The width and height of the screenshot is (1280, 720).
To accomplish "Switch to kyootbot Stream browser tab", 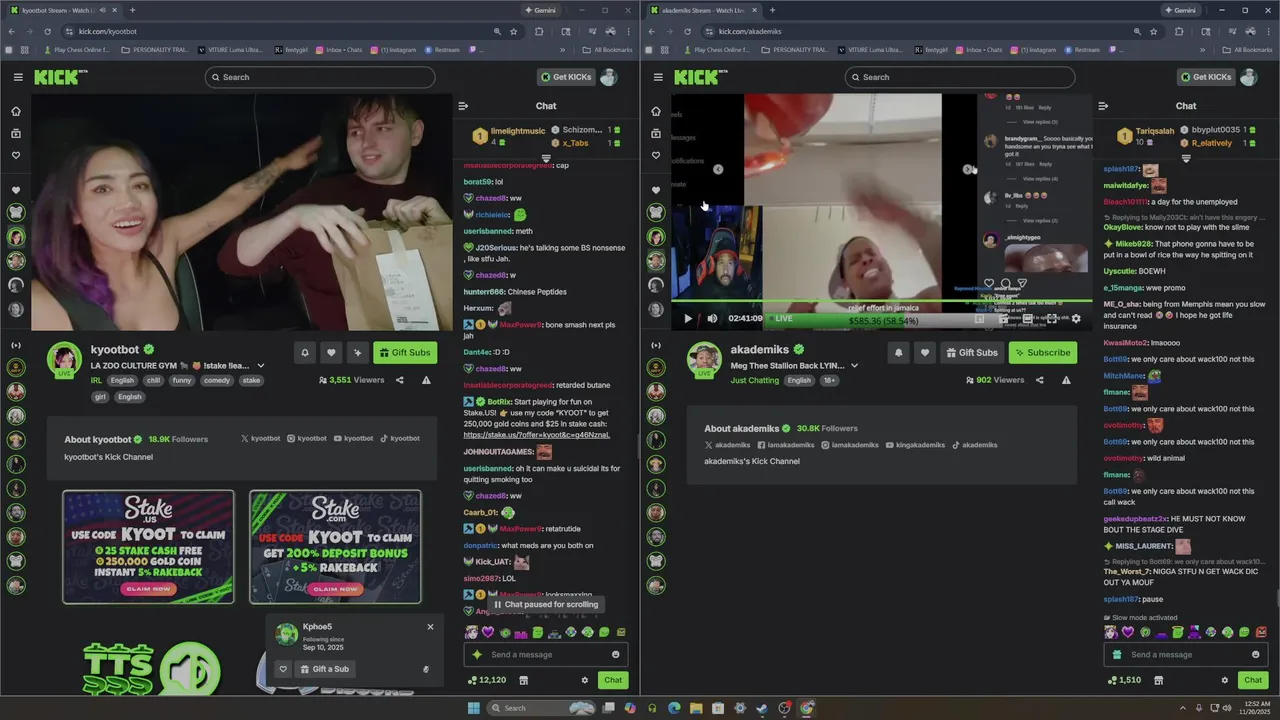I will [66, 10].
